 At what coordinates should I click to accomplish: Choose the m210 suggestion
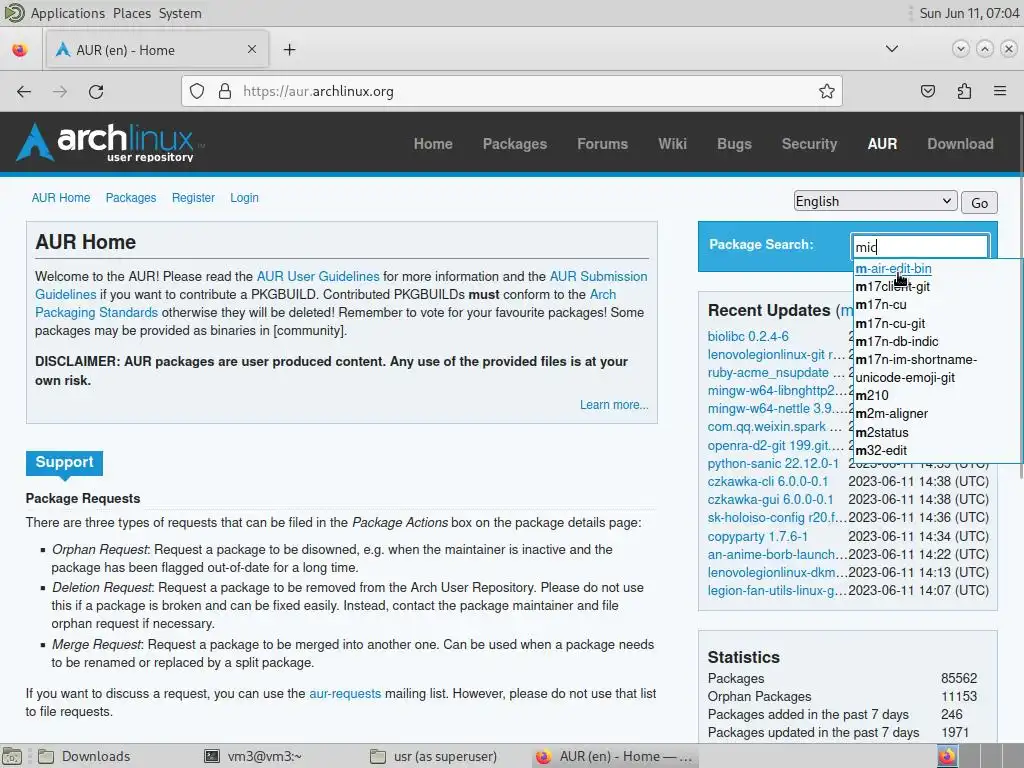click(872, 396)
